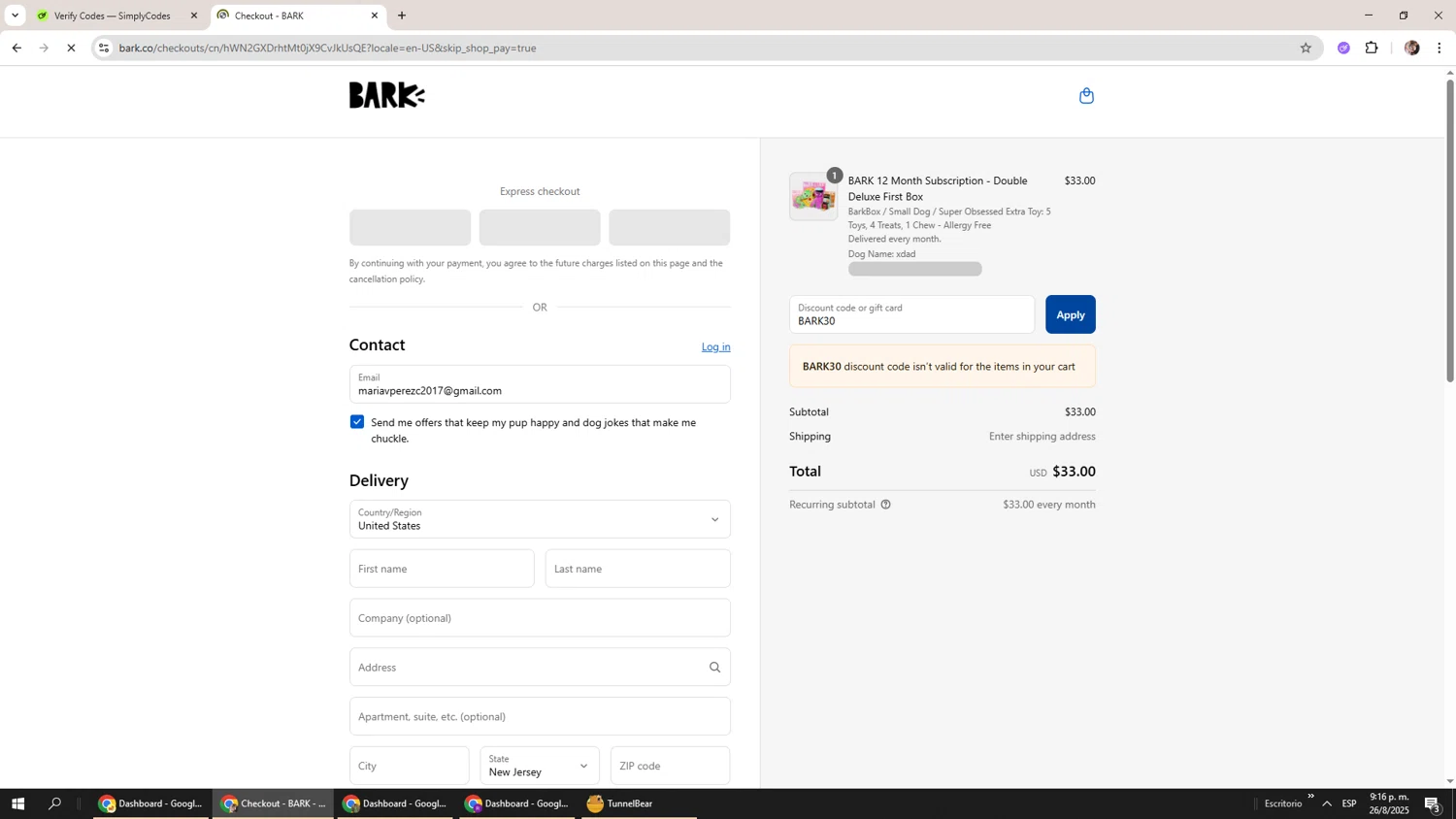The height and width of the screenshot is (819, 1456).
Task: Open tab search dropdown arrow
Action: coord(15,16)
